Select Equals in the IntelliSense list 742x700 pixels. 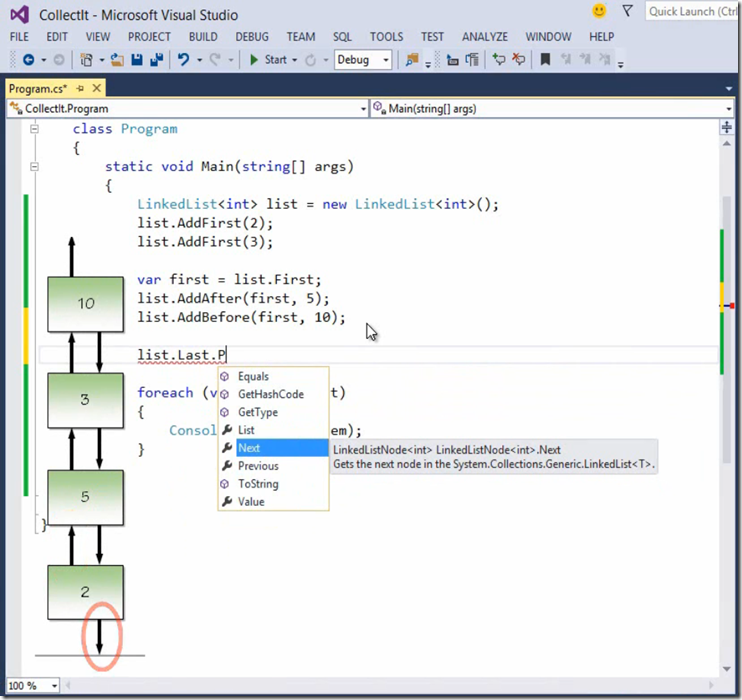click(x=273, y=376)
